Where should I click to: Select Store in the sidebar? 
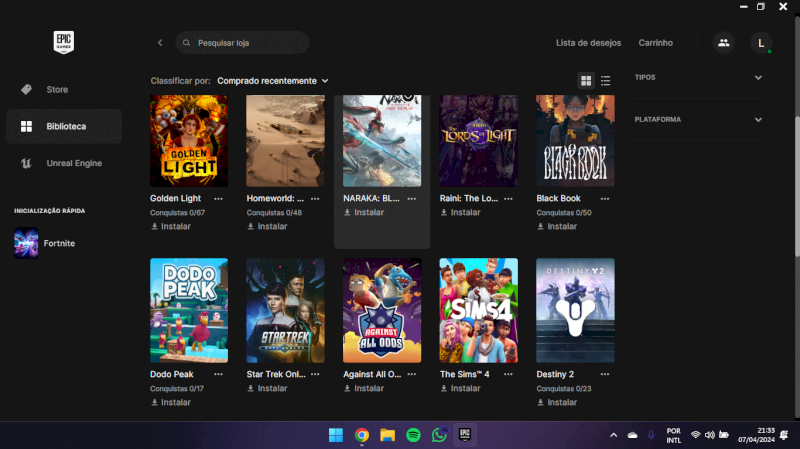[57, 89]
